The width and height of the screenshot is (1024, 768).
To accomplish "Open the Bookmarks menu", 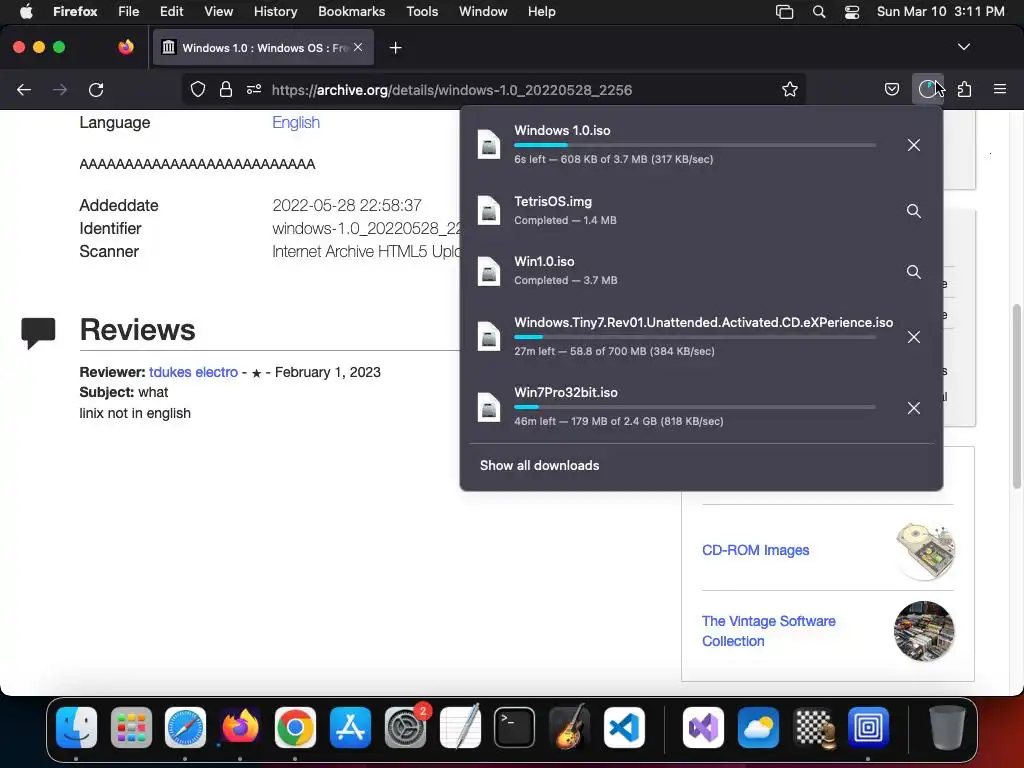I will 351,12.
